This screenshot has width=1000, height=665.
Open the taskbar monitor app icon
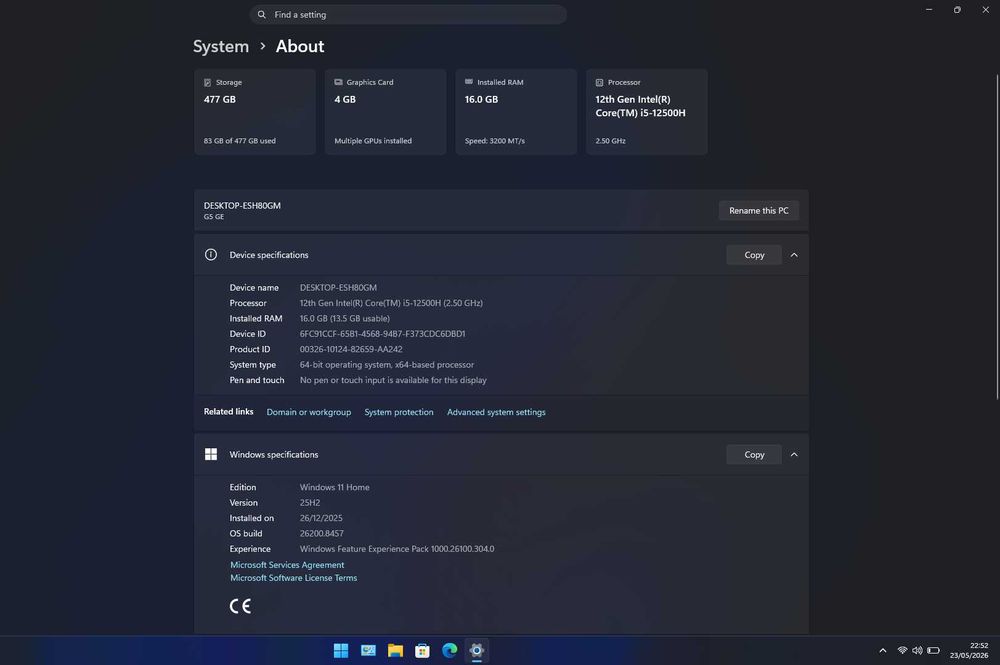368,650
